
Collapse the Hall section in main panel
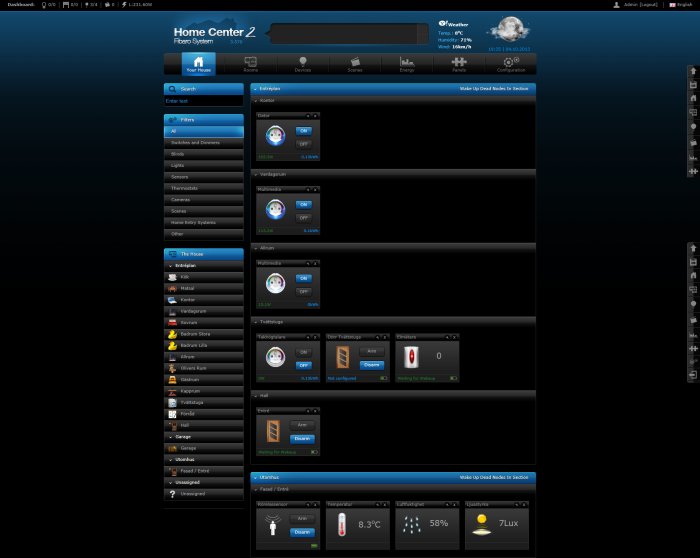click(256, 396)
